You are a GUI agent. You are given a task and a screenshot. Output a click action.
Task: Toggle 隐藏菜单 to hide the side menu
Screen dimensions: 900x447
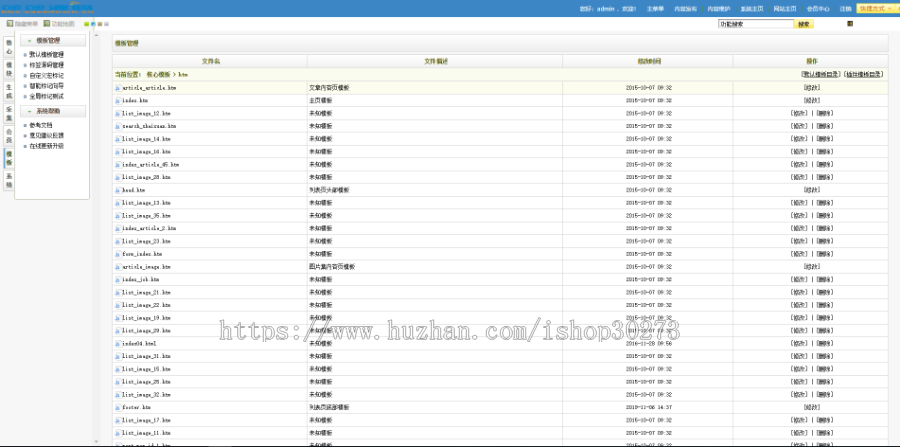click(22, 24)
